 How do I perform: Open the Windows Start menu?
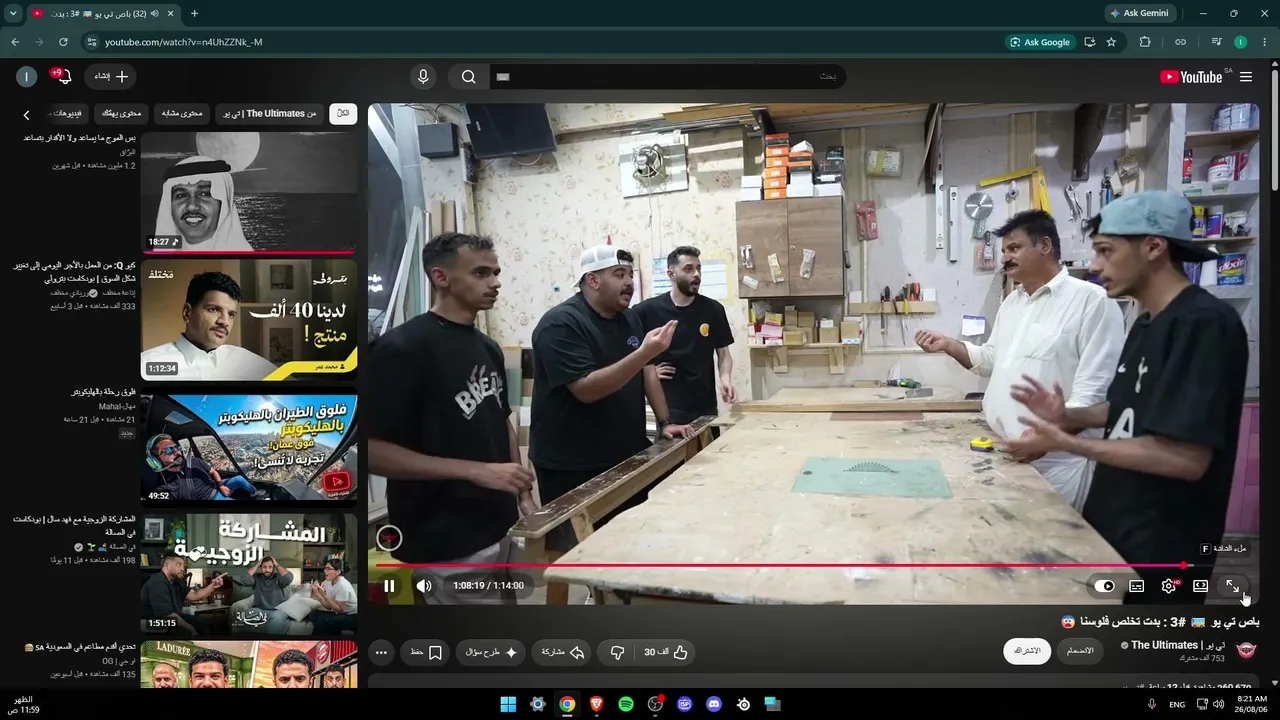point(508,704)
